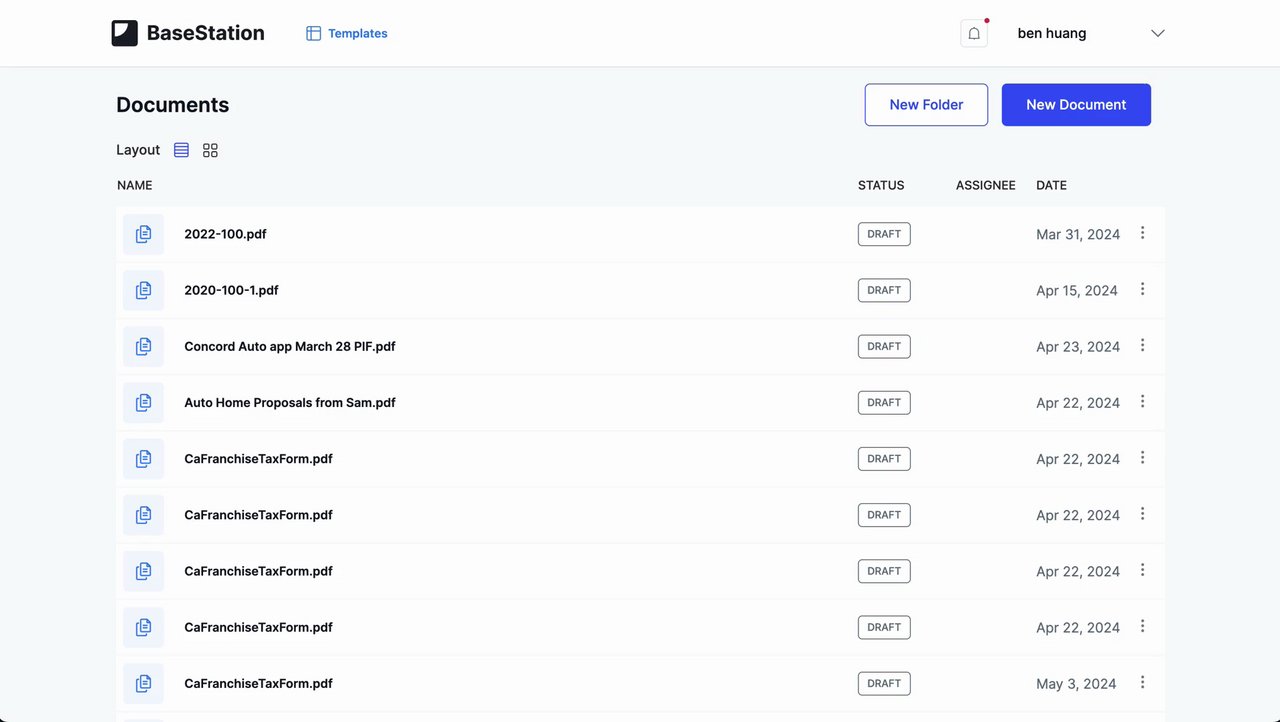Sort by the NAME column header
Viewport: 1280px width, 722px height.
pyautogui.click(x=135, y=185)
